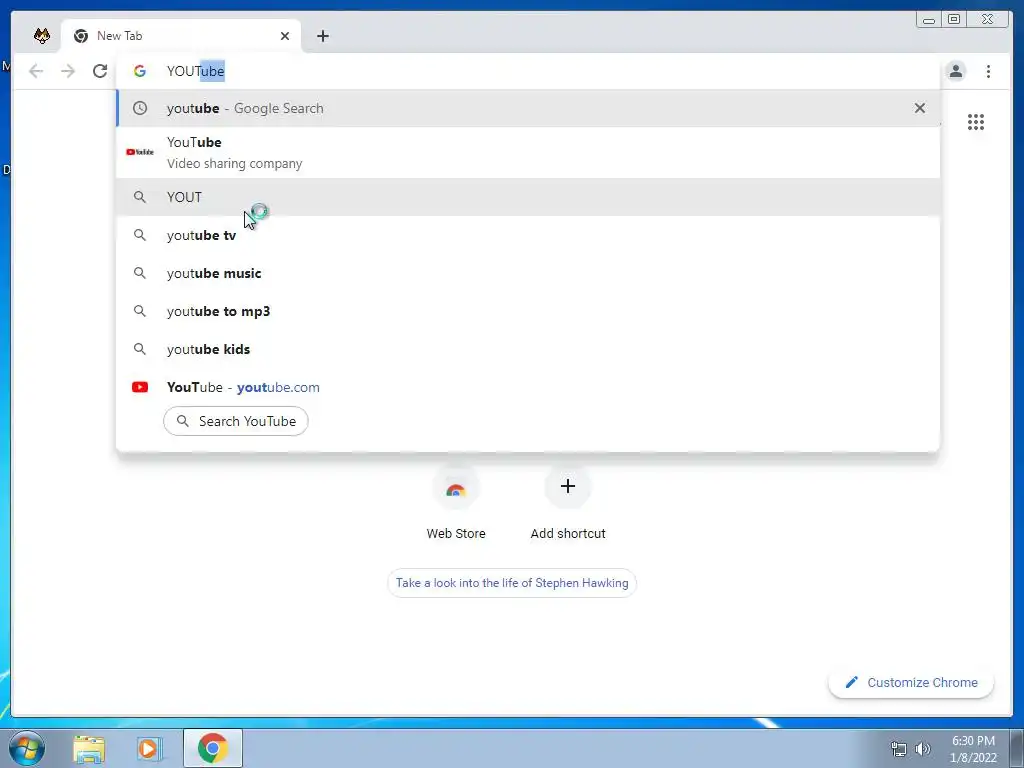Go forward with the forward arrow

pyautogui.click(x=68, y=71)
